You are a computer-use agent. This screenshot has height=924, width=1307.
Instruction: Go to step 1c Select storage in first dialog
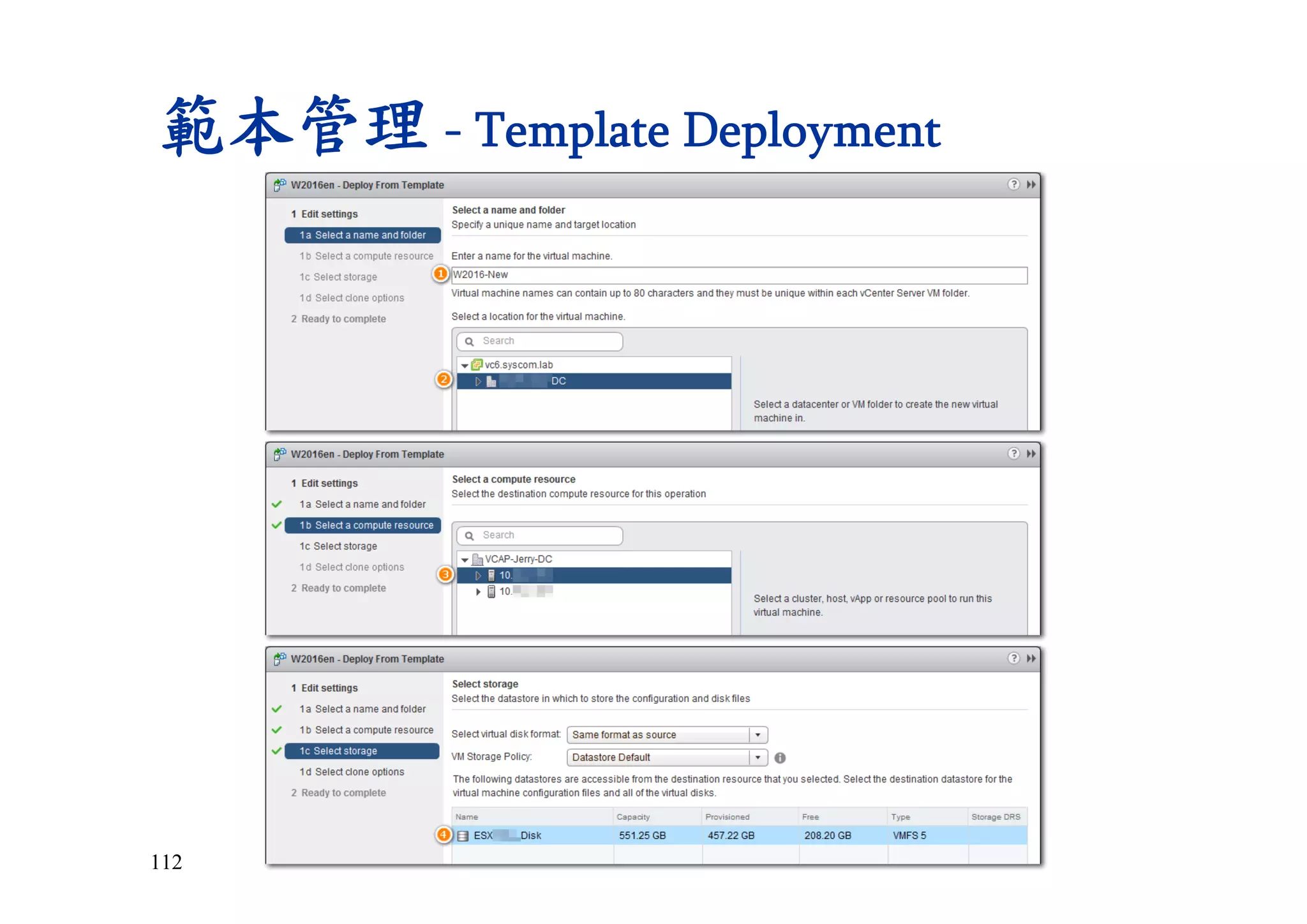pyautogui.click(x=338, y=277)
